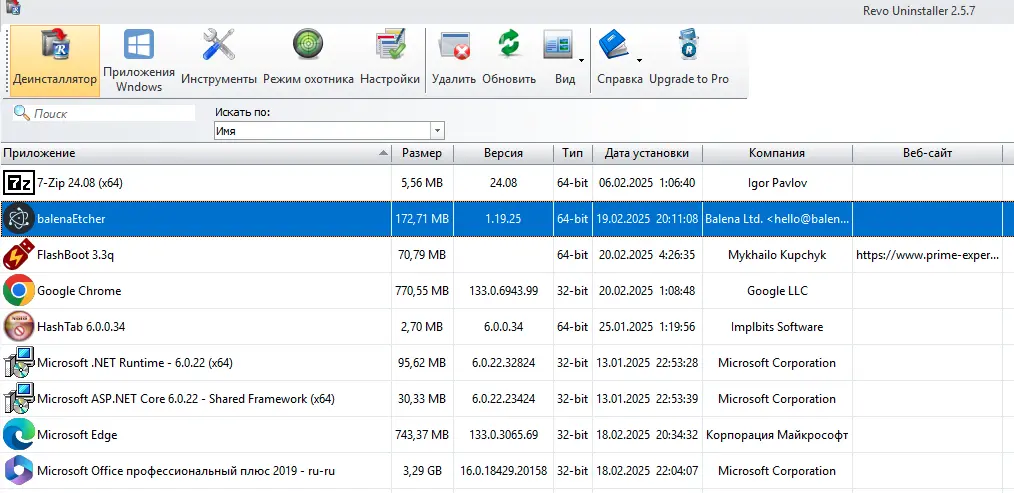Viewport: 1014px width, 493px height.
Task: Click the Mykhailo Kupchyk company cell
Action: (777, 255)
